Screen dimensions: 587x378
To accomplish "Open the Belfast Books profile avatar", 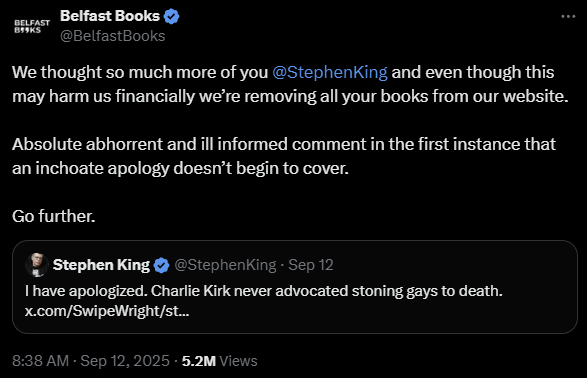I will (32, 27).
